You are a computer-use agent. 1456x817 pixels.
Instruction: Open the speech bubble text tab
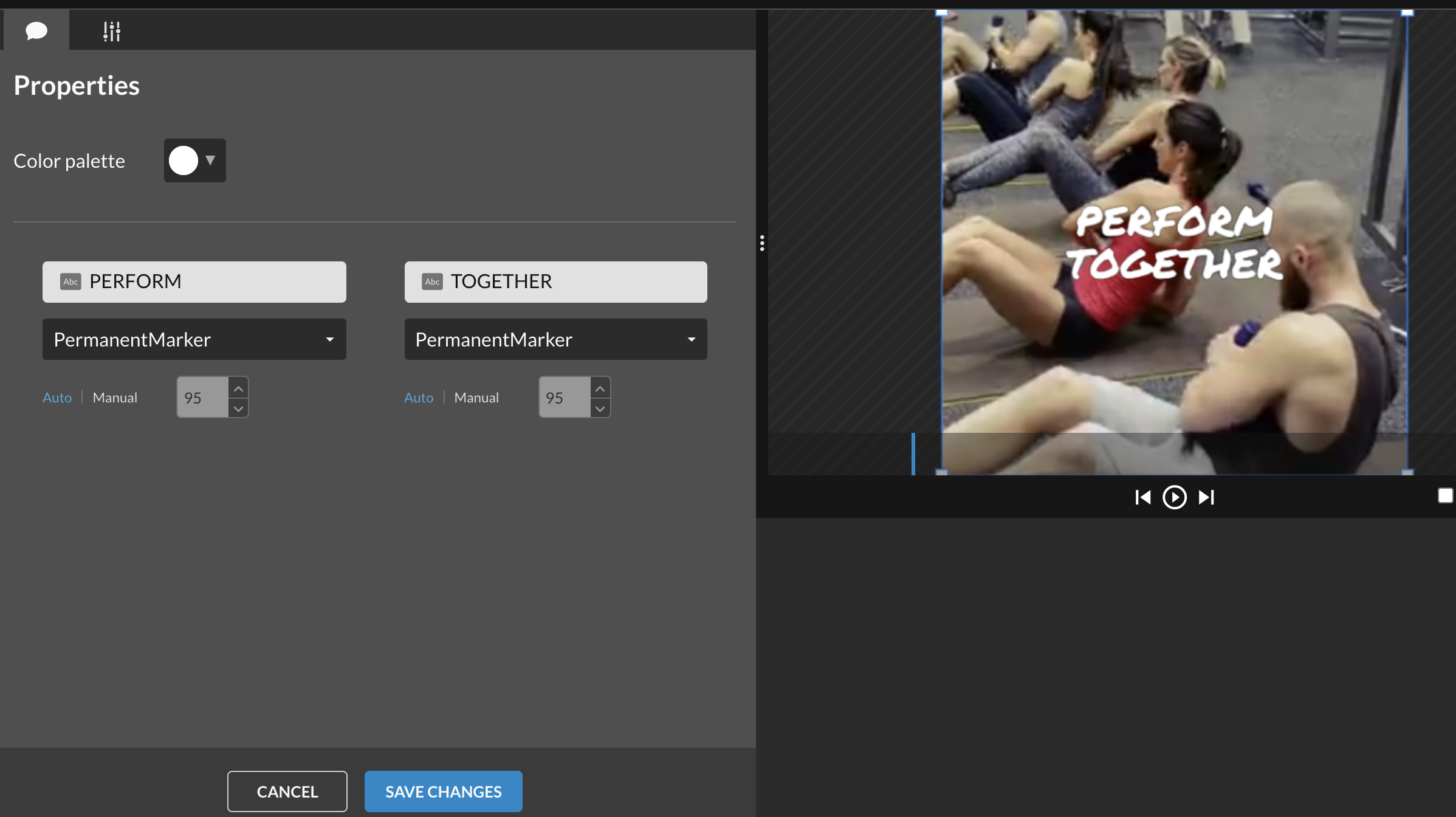point(36,30)
